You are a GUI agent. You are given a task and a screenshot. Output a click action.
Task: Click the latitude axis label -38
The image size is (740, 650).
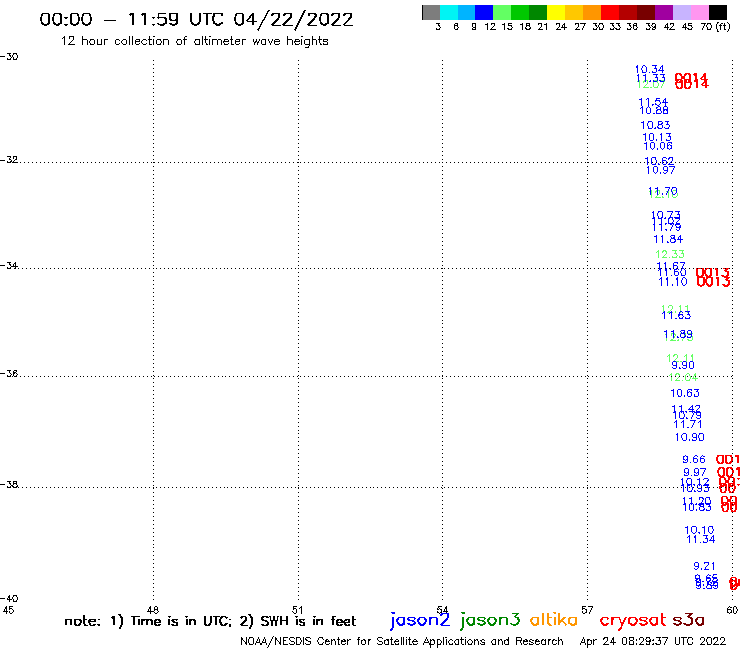point(9,484)
